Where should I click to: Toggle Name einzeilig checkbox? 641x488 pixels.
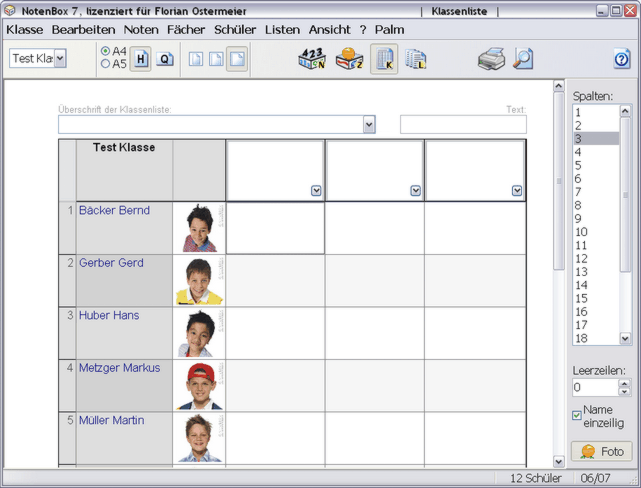pyautogui.click(x=577, y=416)
